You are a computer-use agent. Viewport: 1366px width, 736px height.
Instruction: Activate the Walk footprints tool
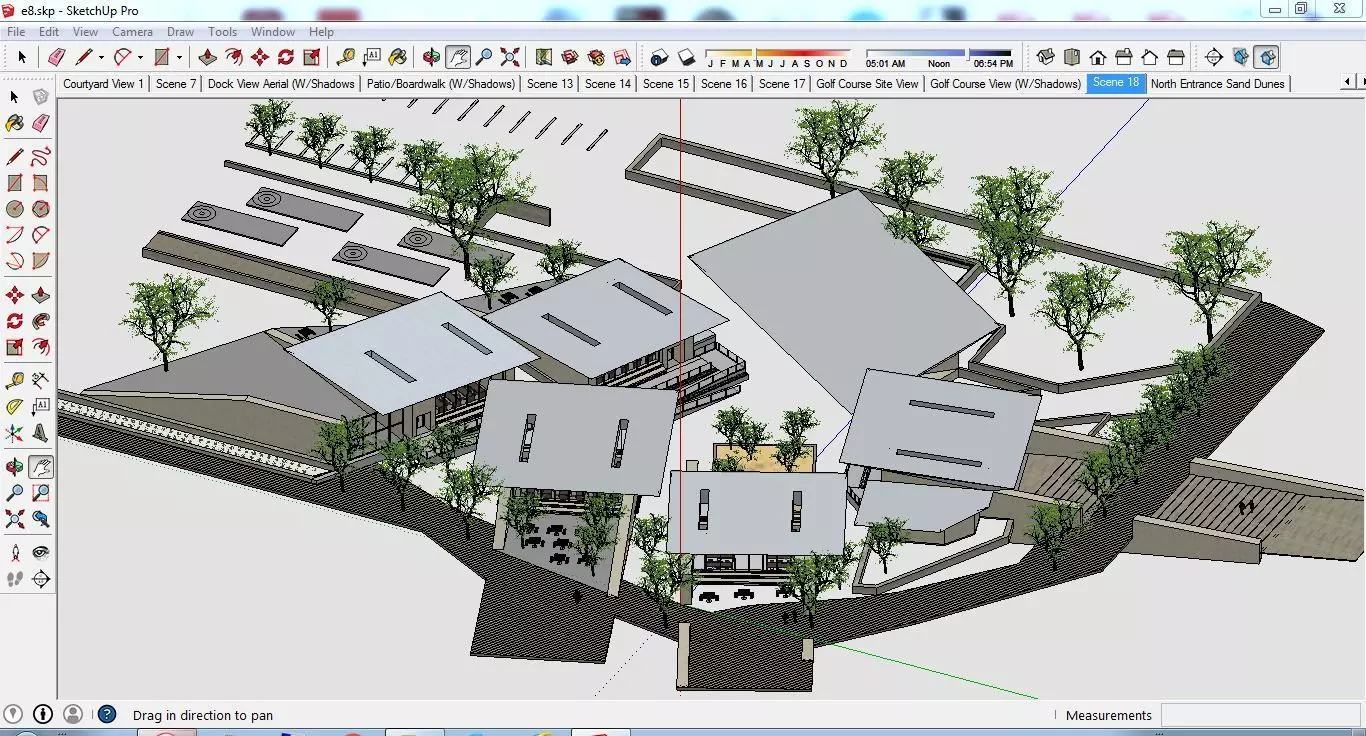pyautogui.click(x=14, y=578)
